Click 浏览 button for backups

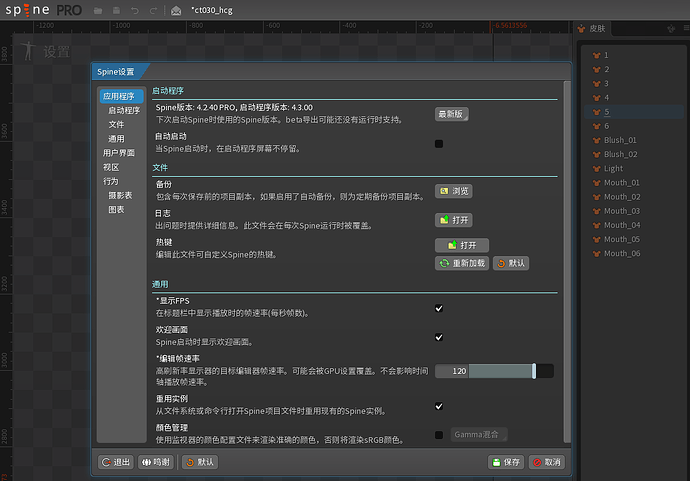click(x=454, y=191)
